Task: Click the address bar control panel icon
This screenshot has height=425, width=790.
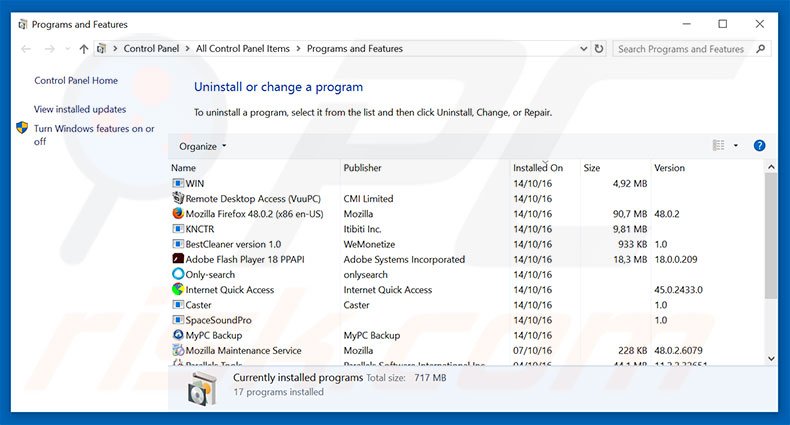Action: (101, 49)
